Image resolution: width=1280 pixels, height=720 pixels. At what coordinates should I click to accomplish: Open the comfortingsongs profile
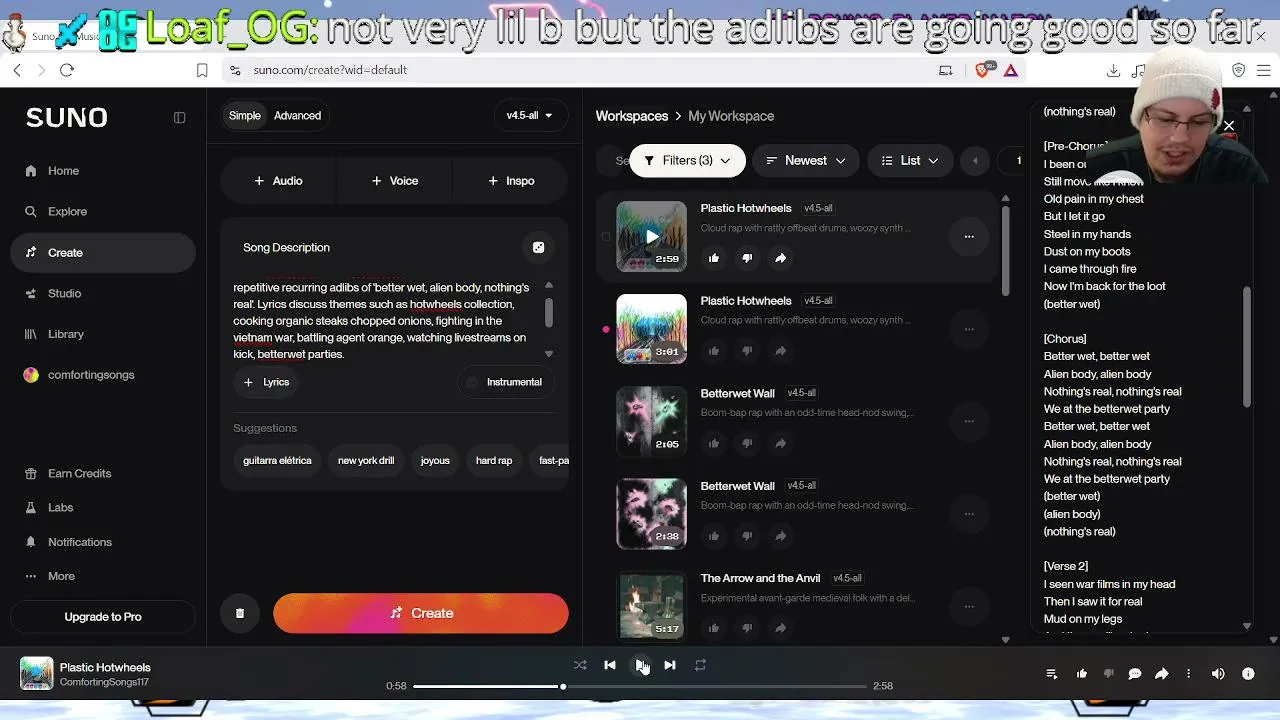(103, 375)
